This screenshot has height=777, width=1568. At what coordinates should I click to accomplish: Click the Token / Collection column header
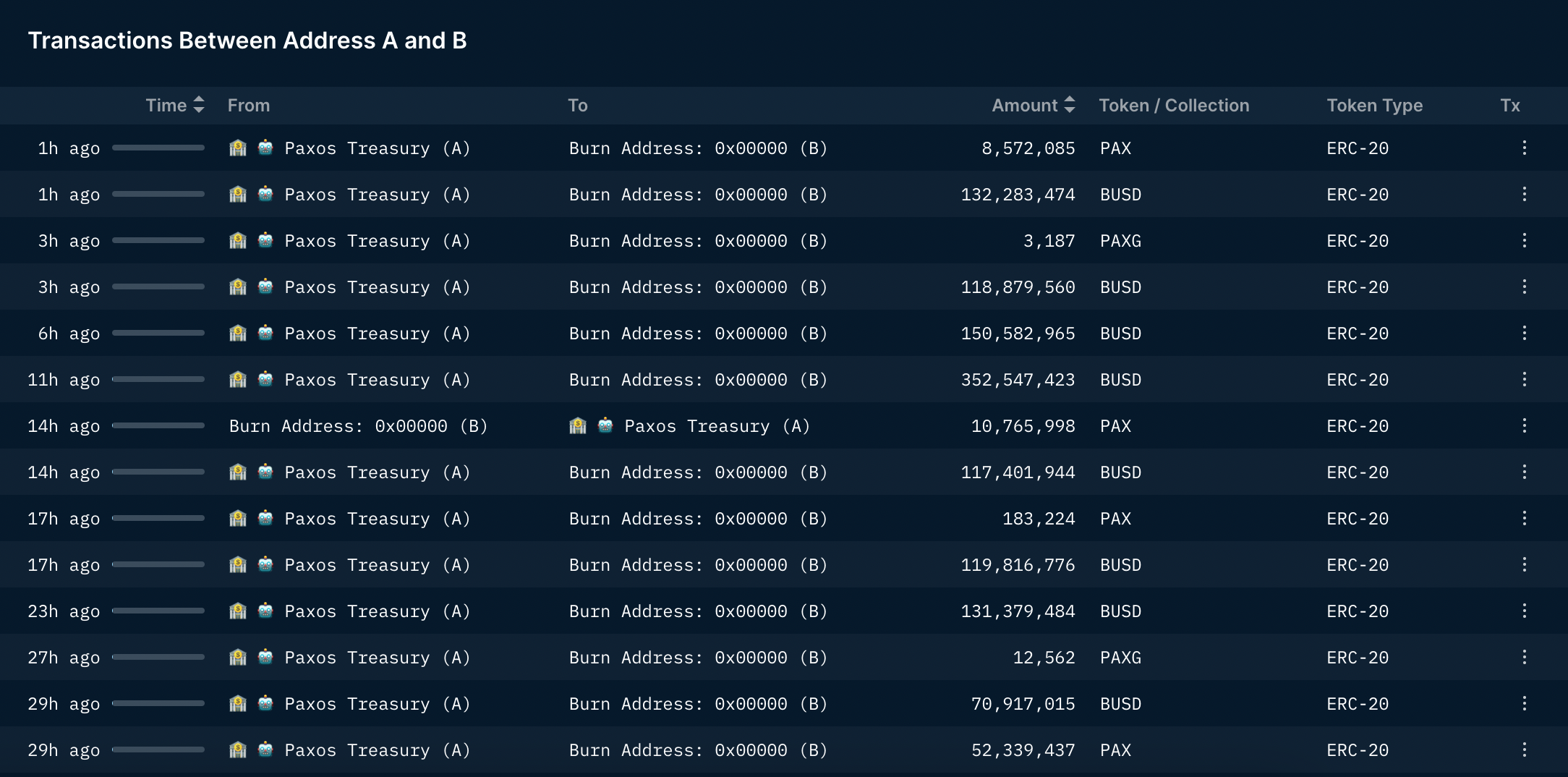(x=1174, y=106)
